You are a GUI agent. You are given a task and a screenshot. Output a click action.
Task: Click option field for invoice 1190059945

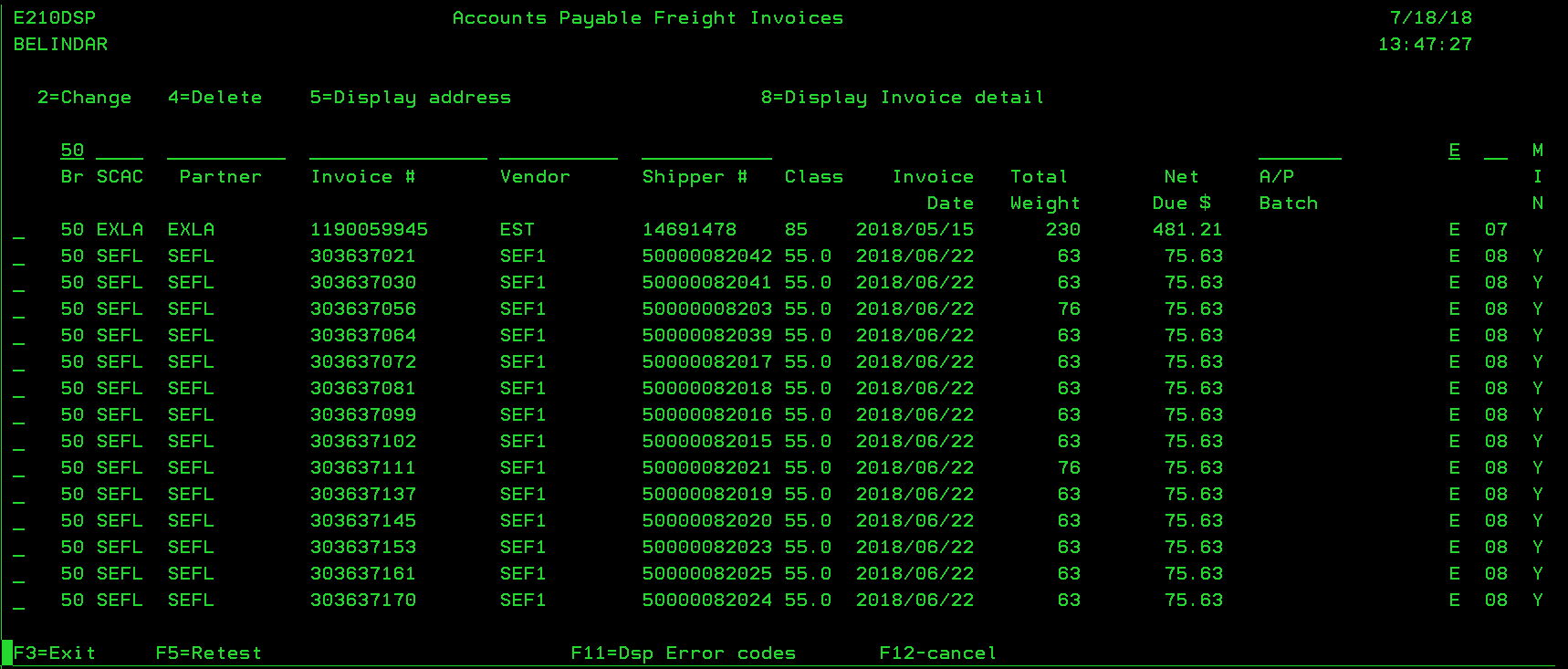coord(19,231)
